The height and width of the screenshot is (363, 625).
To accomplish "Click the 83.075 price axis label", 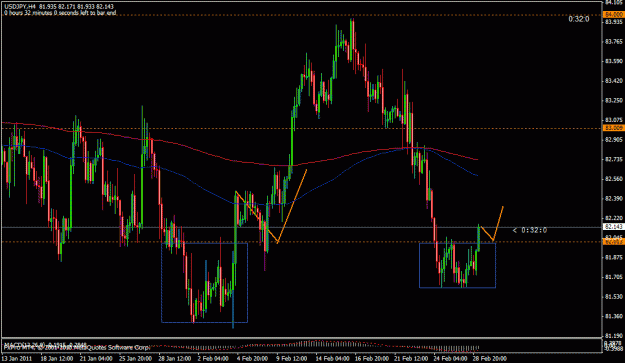I will coord(614,120).
